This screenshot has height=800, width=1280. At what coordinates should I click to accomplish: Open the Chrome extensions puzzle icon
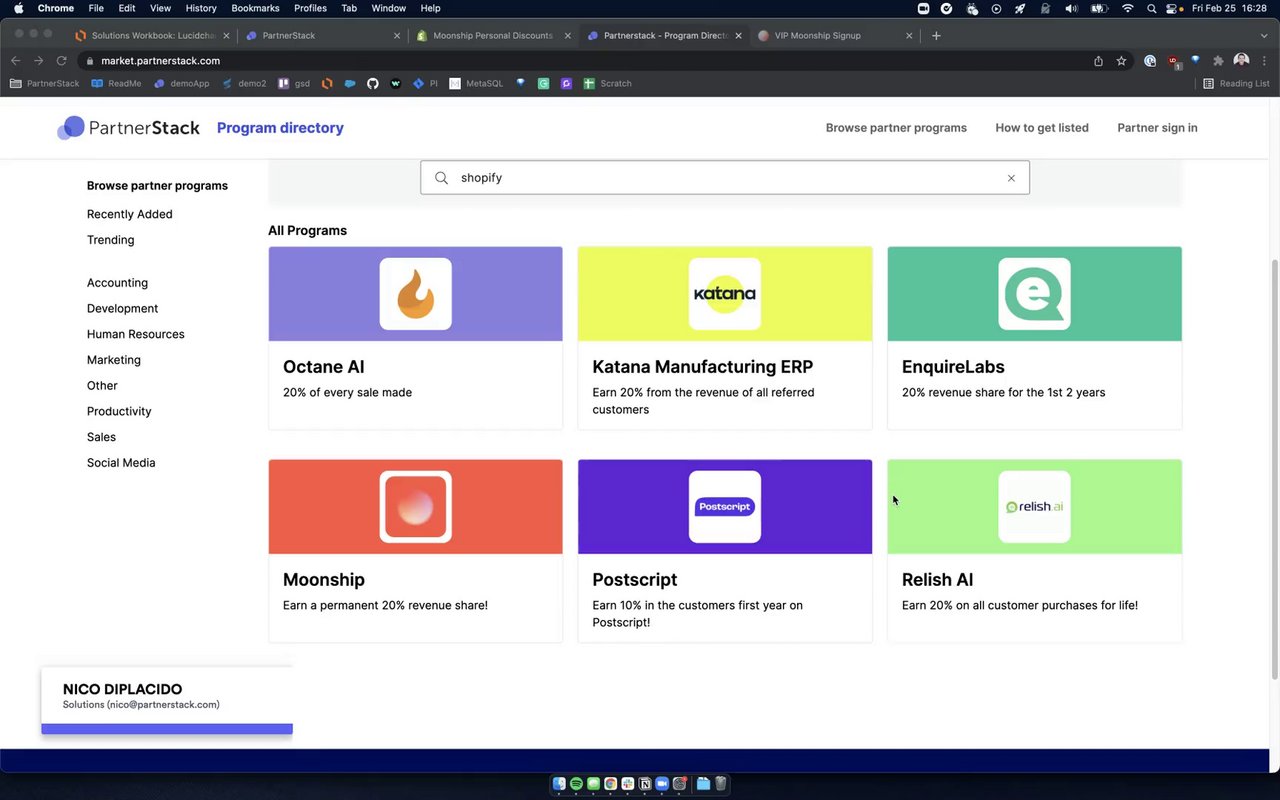[x=1218, y=61]
